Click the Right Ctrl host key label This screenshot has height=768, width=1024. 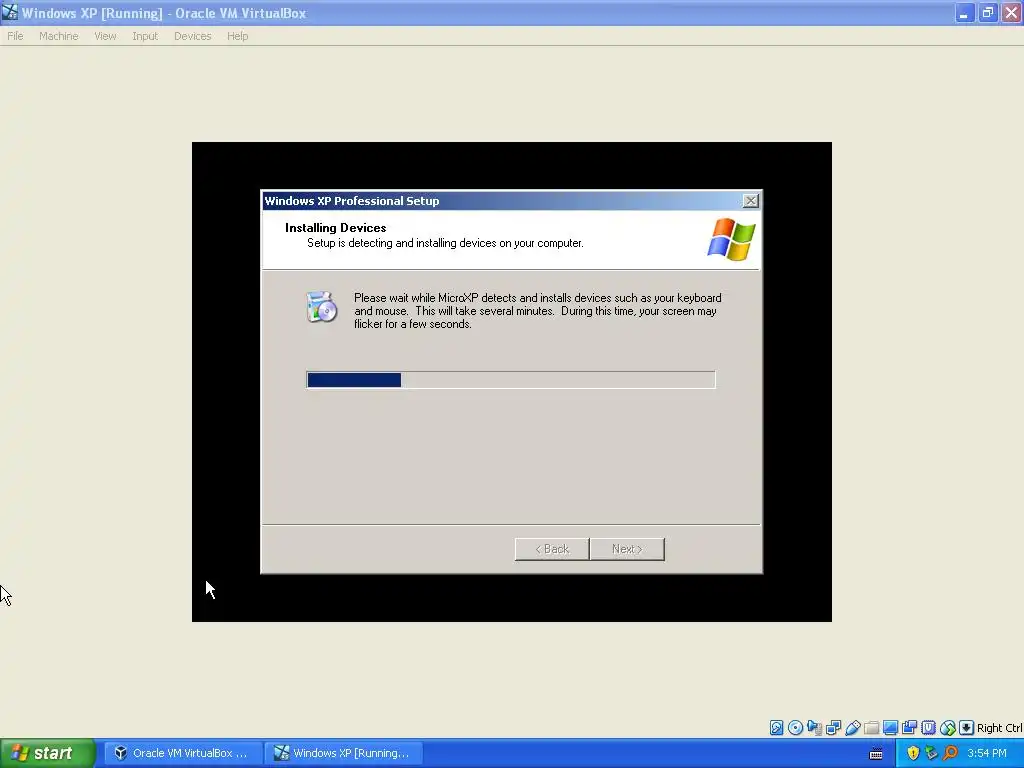tap(999, 728)
